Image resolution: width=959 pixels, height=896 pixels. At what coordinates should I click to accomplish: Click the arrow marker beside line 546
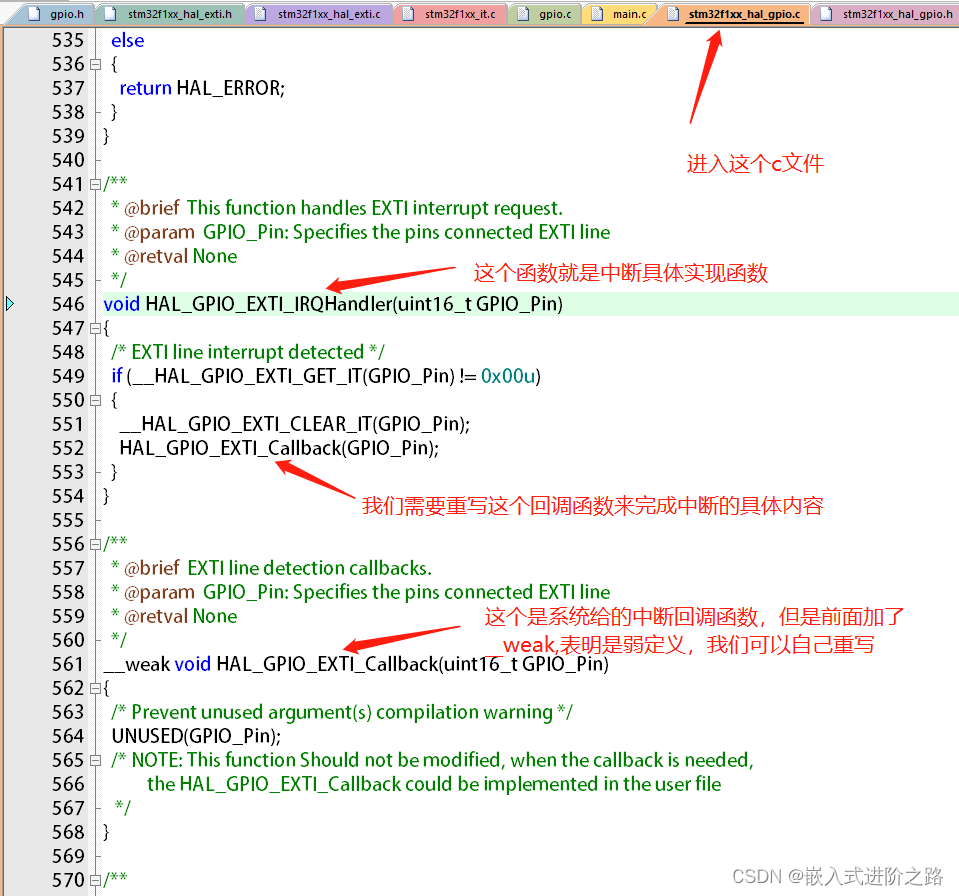click(8, 303)
